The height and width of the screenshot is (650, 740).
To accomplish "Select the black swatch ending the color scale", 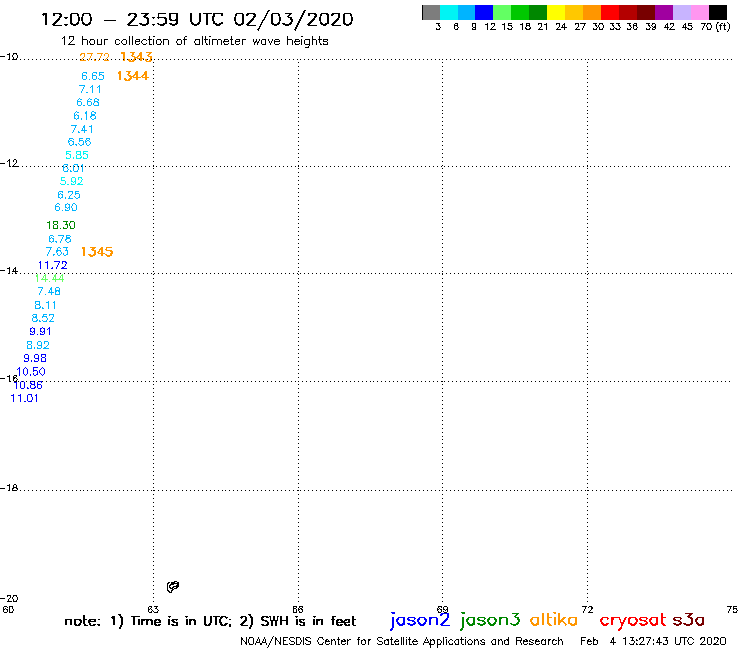I will click(718, 12).
